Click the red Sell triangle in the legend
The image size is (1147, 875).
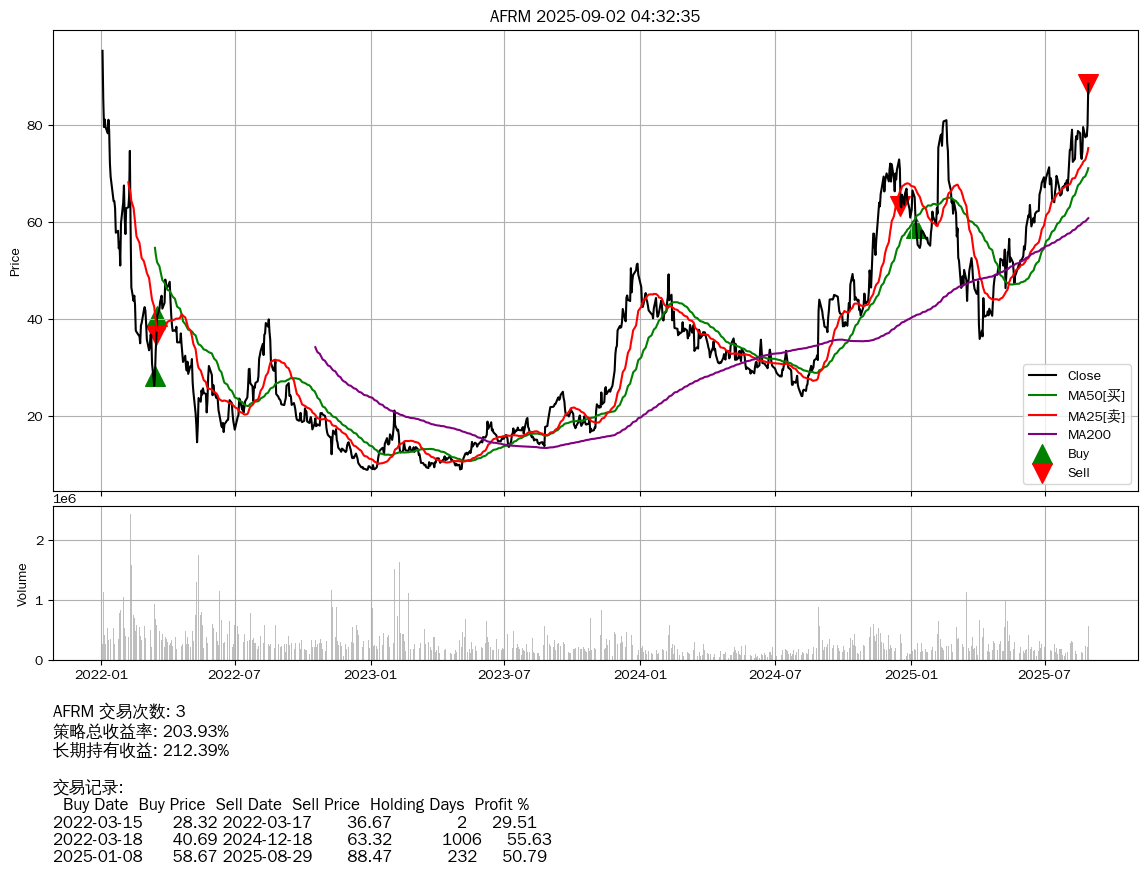pyautogui.click(x=1042, y=472)
